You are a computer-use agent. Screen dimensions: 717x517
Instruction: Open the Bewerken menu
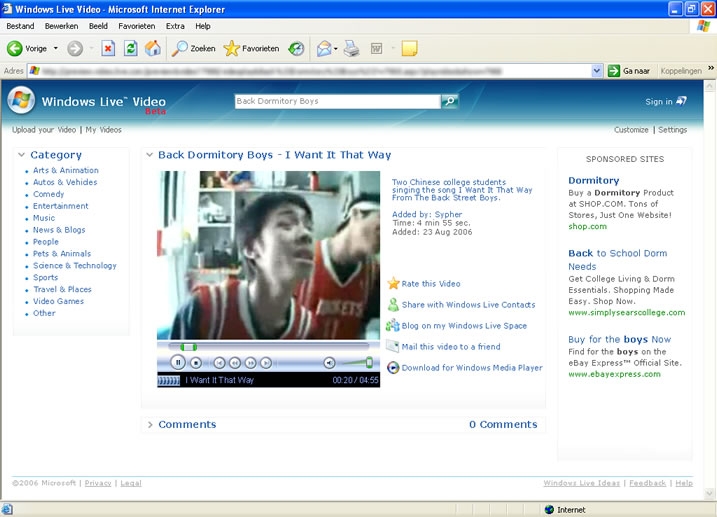click(x=61, y=26)
